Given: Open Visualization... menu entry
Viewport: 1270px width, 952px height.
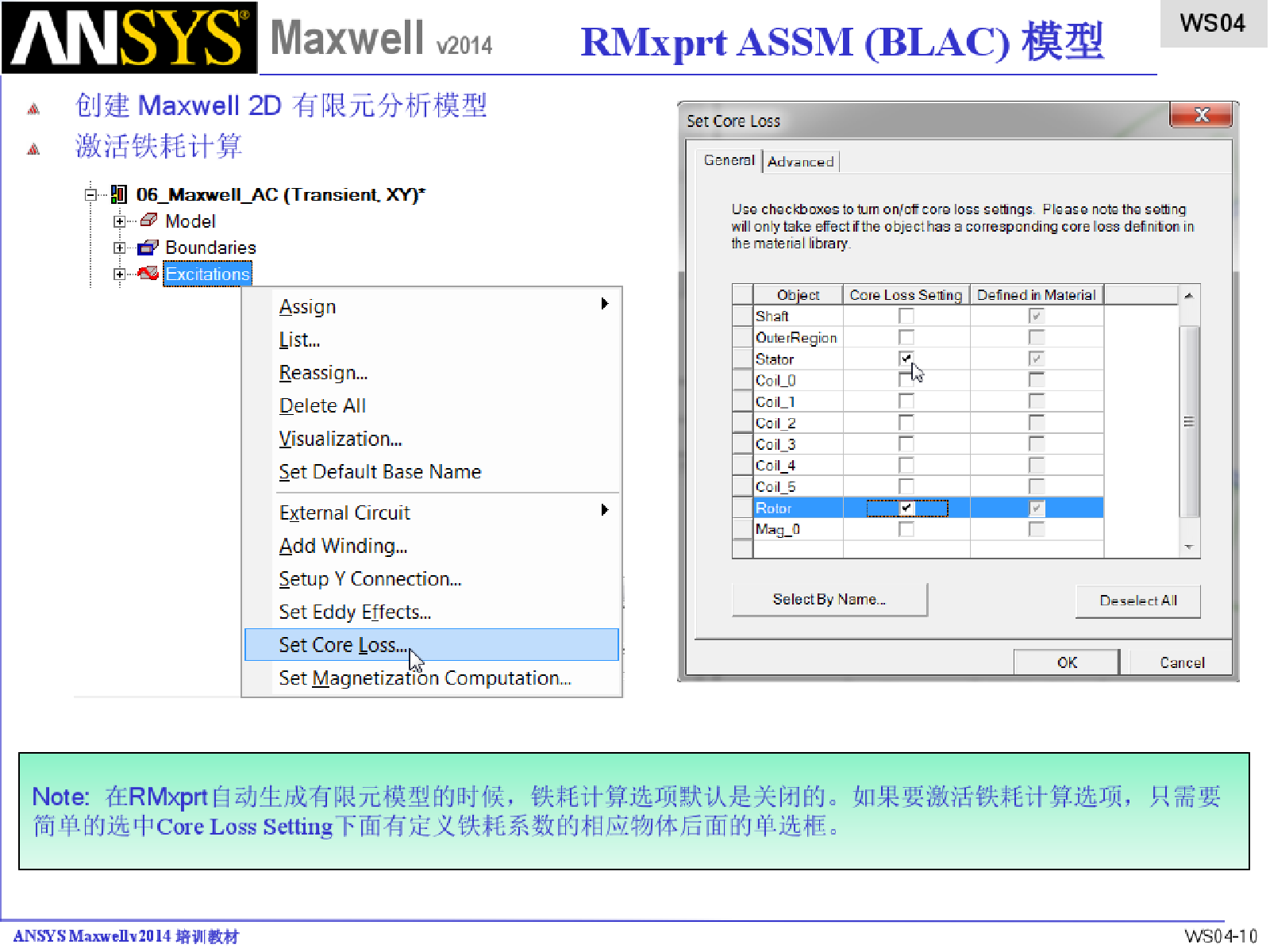Looking at the screenshot, I should coord(432,439).
